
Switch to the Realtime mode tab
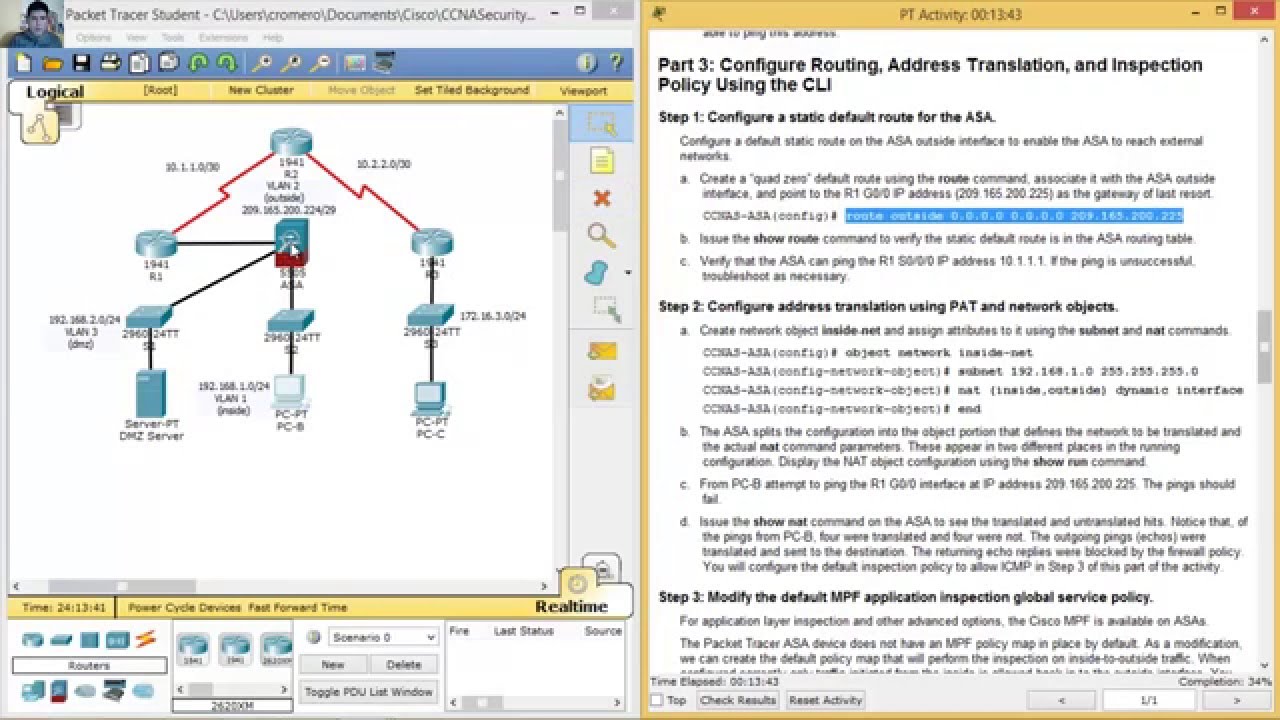pyautogui.click(x=571, y=606)
